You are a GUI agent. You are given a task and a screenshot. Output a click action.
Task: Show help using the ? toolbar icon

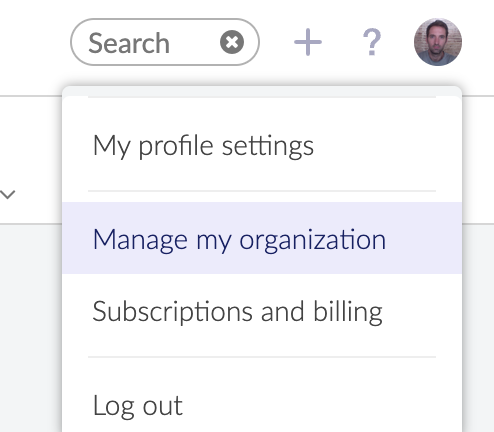click(x=372, y=42)
